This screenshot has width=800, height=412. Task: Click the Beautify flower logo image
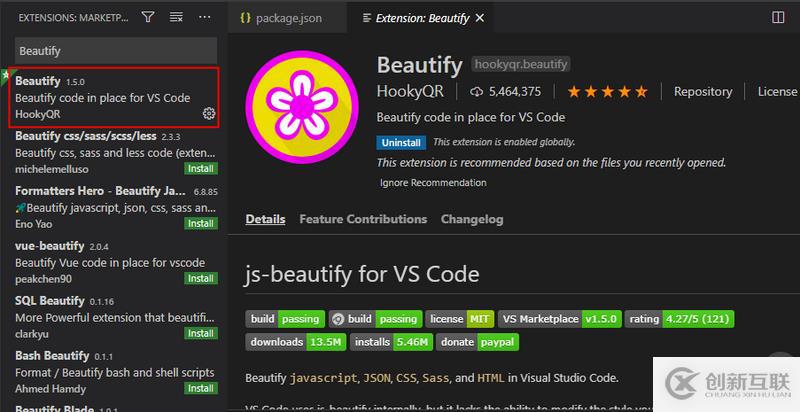(x=302, y=107)
